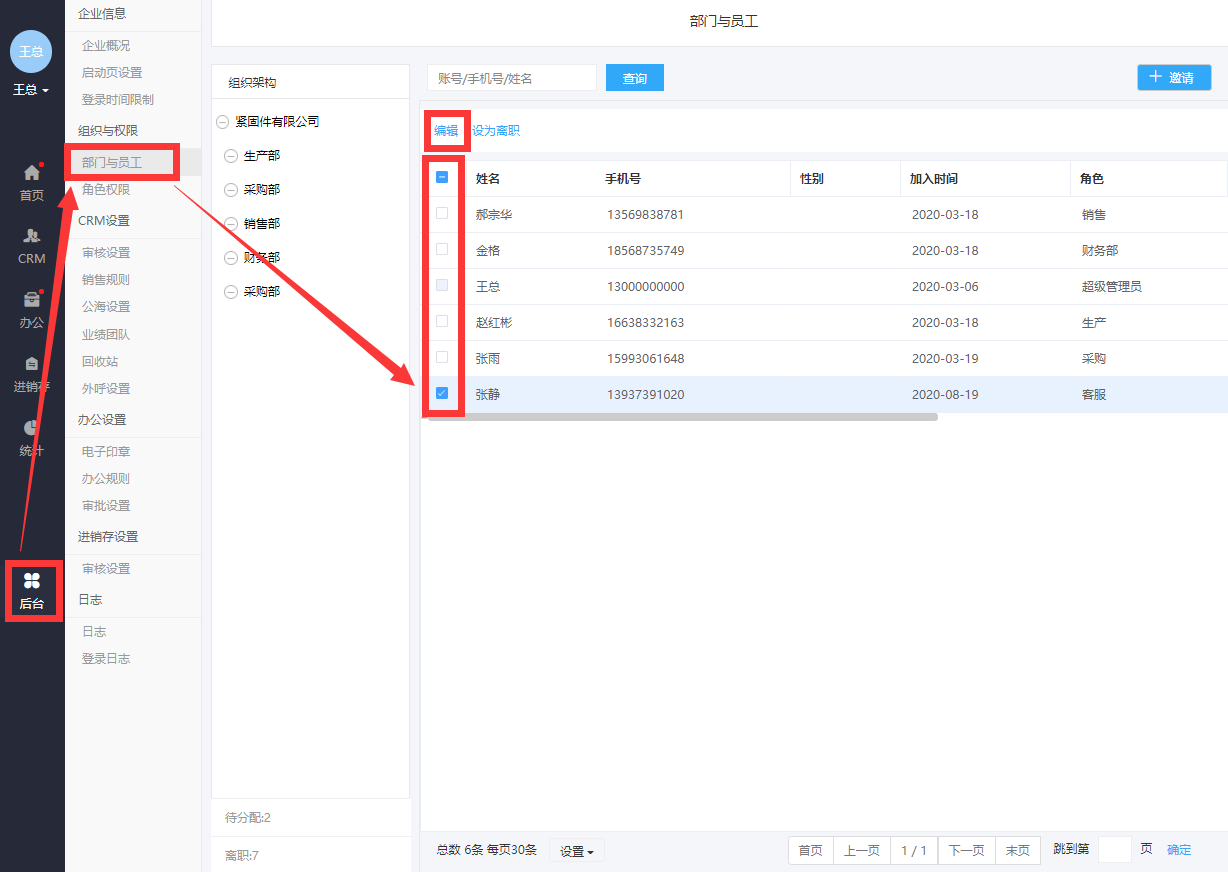Open 企业概况 menu item
Image resolution: width=1228 pixels, height=872 pixels.
coord(106,46)
